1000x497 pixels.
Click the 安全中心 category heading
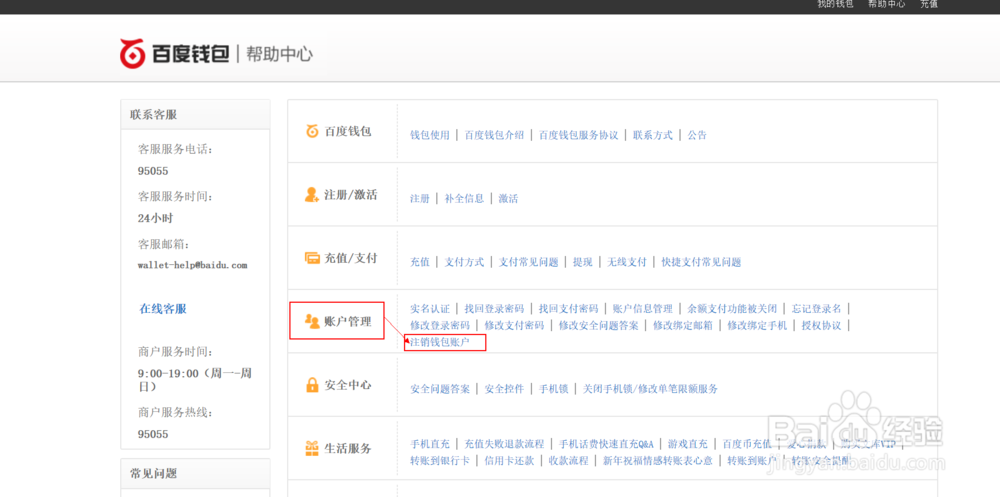[348, 385]
